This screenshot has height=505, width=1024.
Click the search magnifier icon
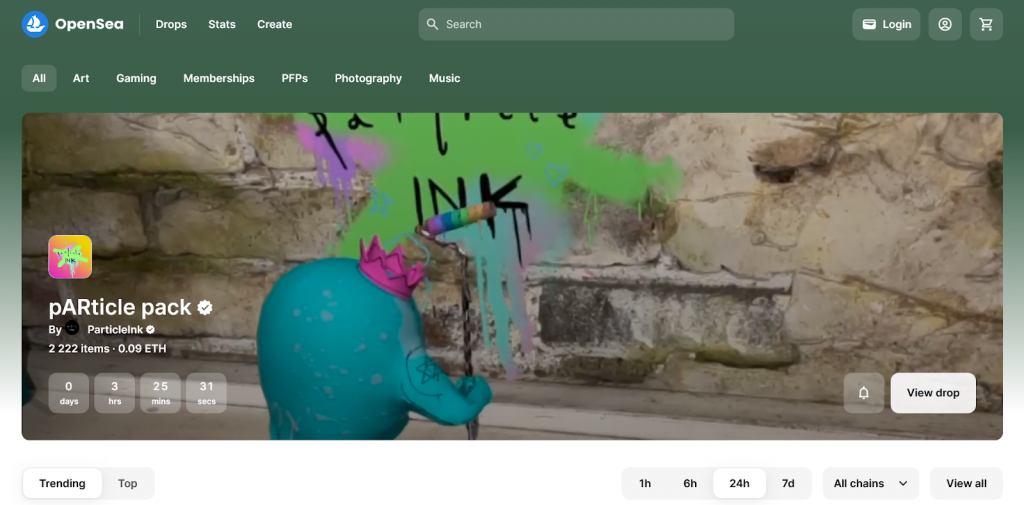[x=432, y=24]
